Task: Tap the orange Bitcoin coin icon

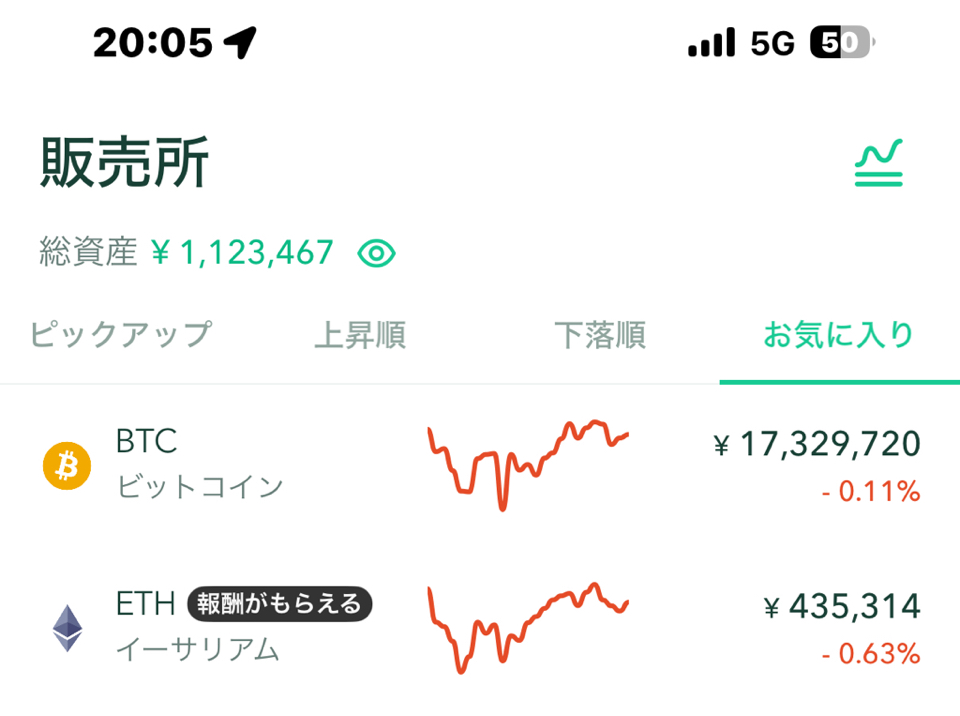Action: [x=67, y=465]
